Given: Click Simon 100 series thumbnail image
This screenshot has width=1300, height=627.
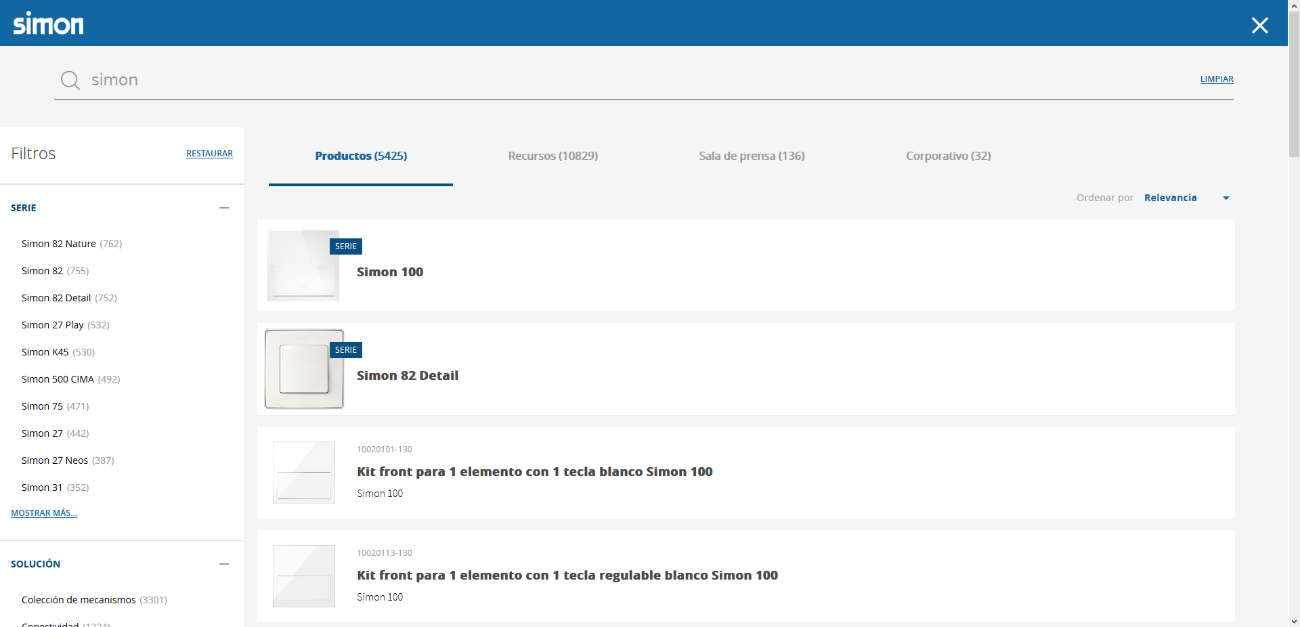Looking at the screenshot, I should point(303,265).
